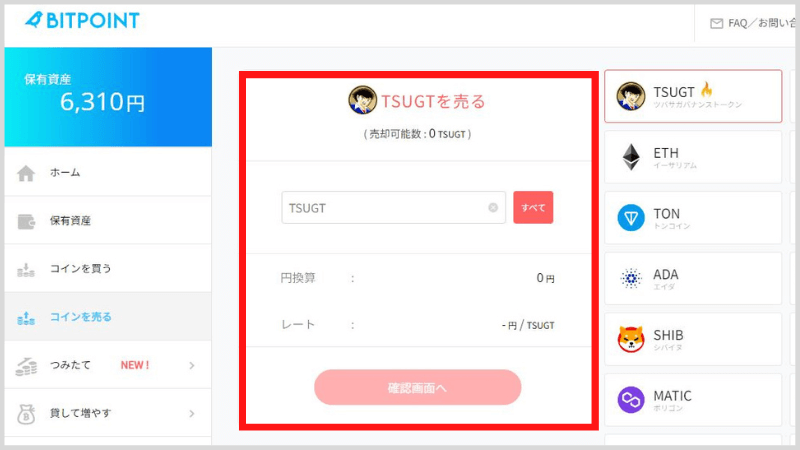The height and width of the screenshot is (450, 800).
Task: Select the TSUGT coin card
Action: click(693, 96)
